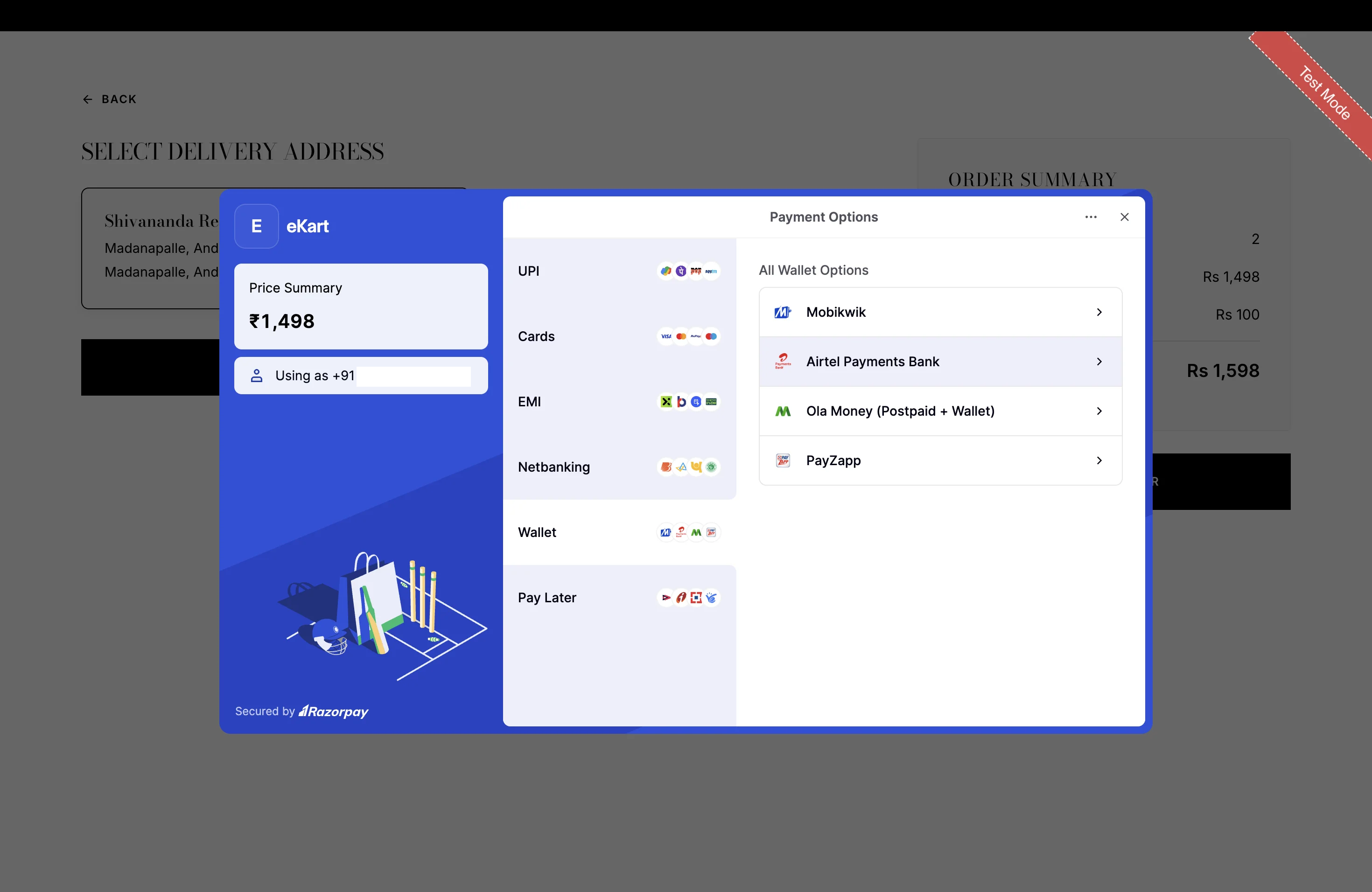Select the UPI payment method
1372x892 pixels.
[x=619, y=271]
